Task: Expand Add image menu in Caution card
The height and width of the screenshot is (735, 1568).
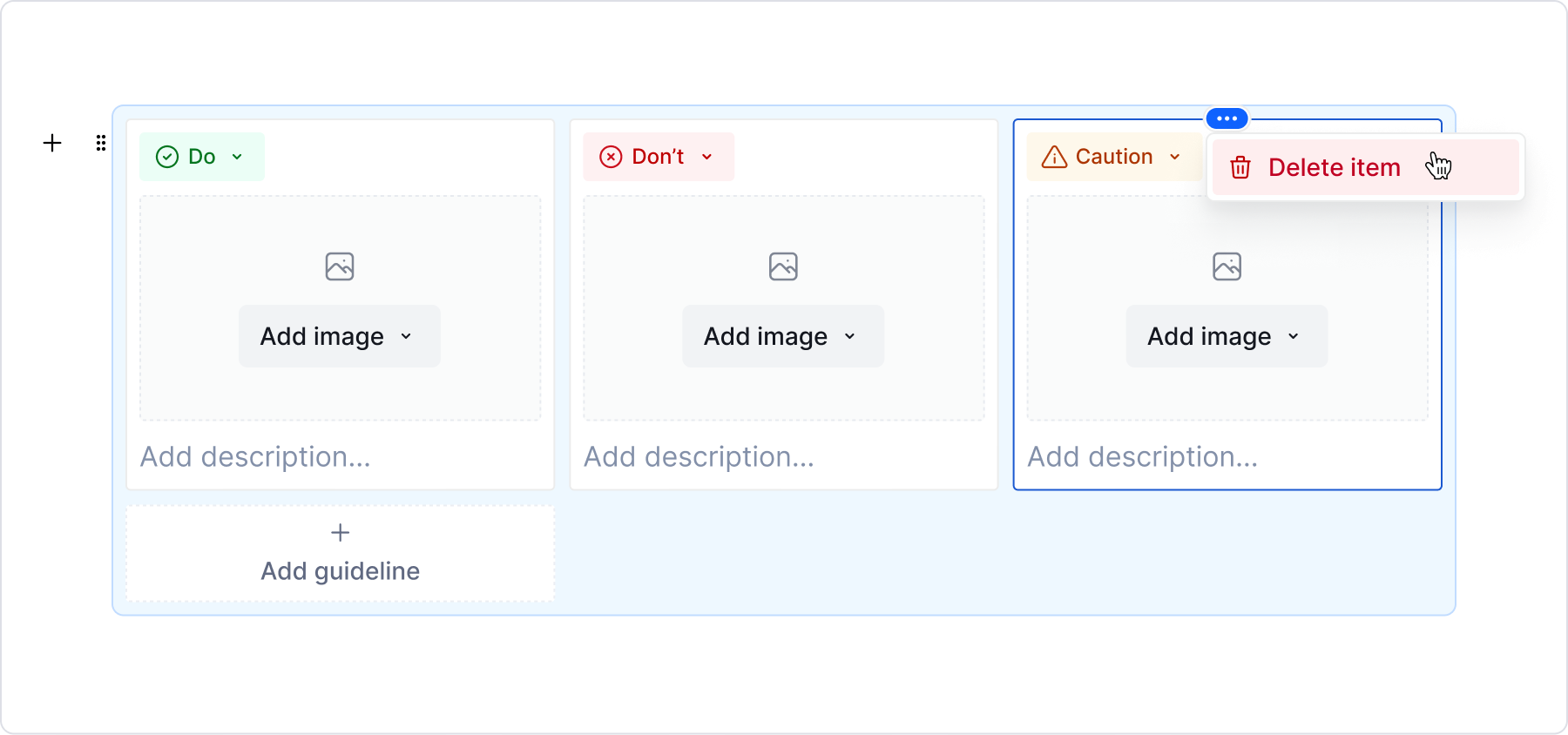Action: [1226, 336]
